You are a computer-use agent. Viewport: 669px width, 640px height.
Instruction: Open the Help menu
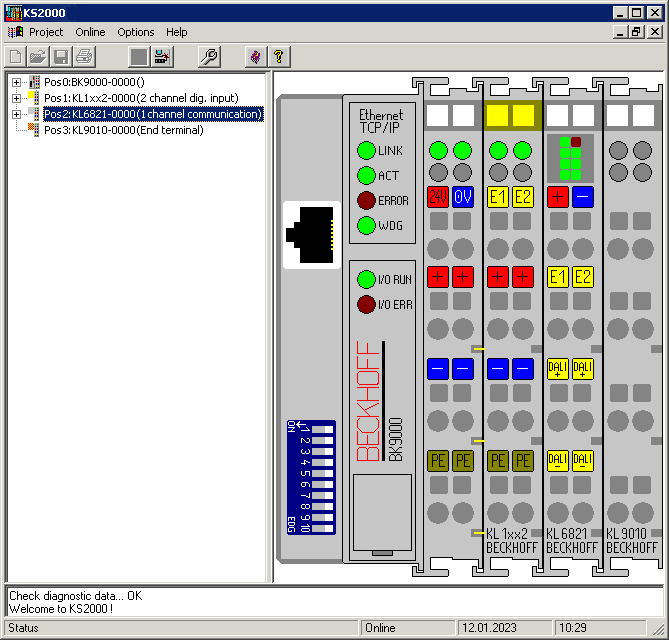[x=177, y=32]
